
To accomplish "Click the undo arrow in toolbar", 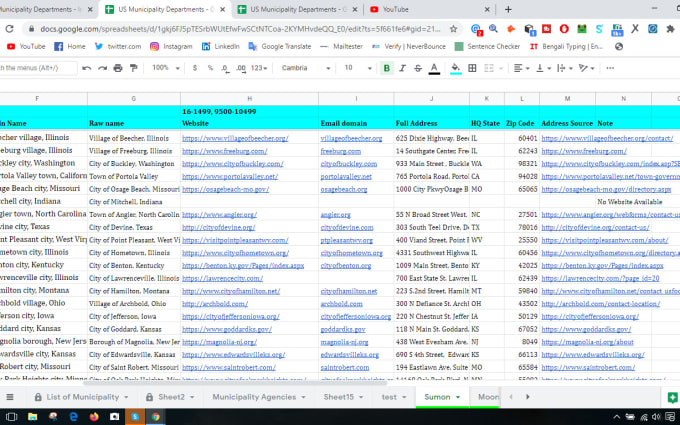I will [x=86, y=68].
